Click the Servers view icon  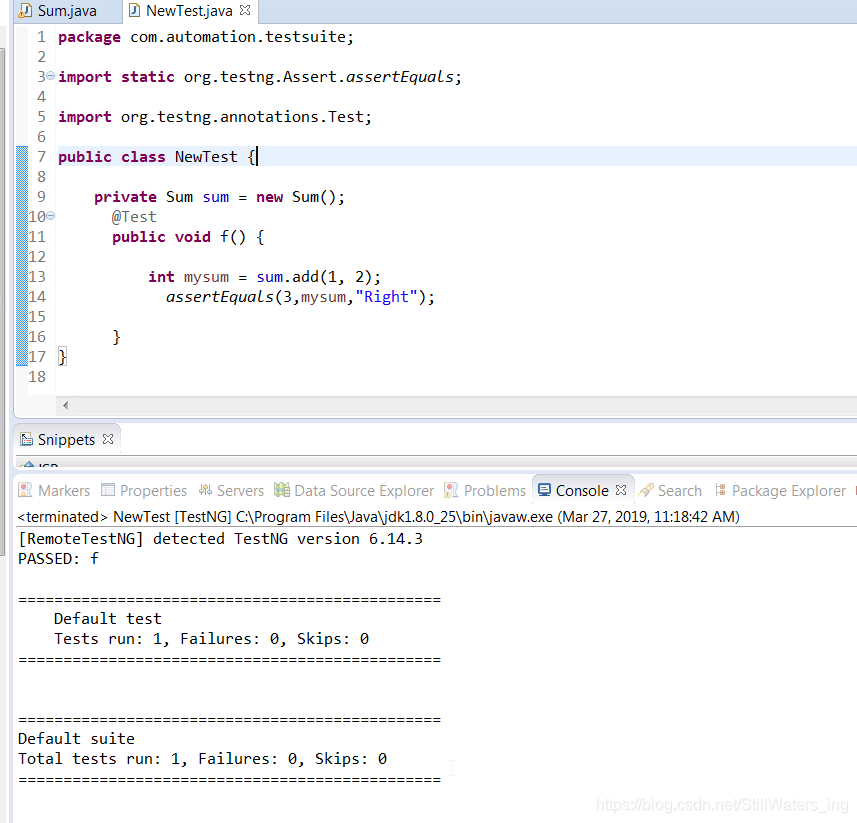coord(205,490)
